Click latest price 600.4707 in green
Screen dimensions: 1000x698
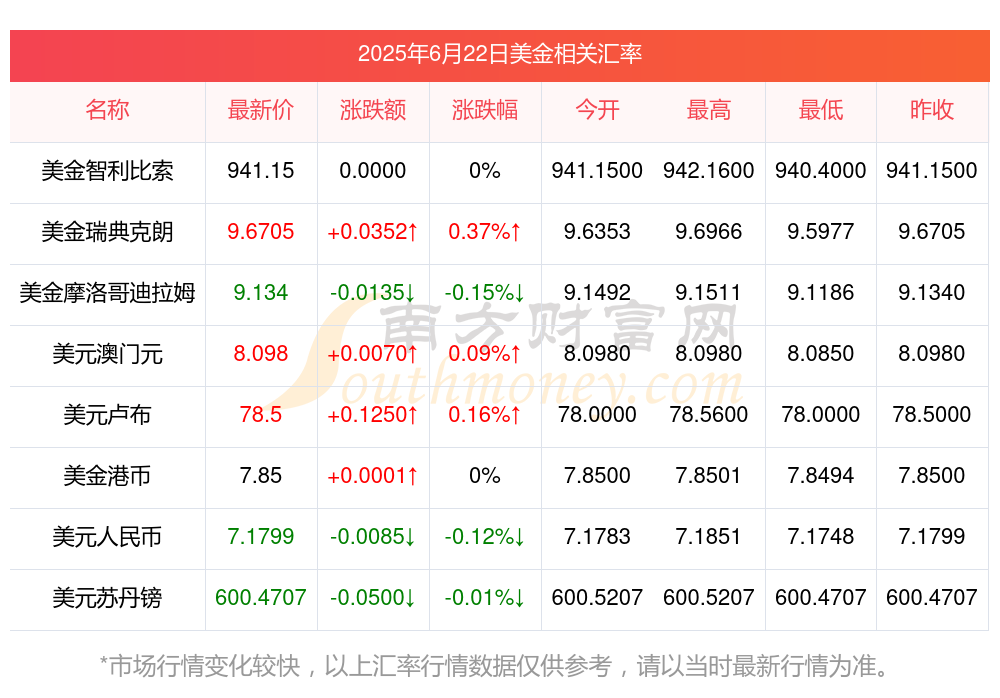tap(260, 598)
